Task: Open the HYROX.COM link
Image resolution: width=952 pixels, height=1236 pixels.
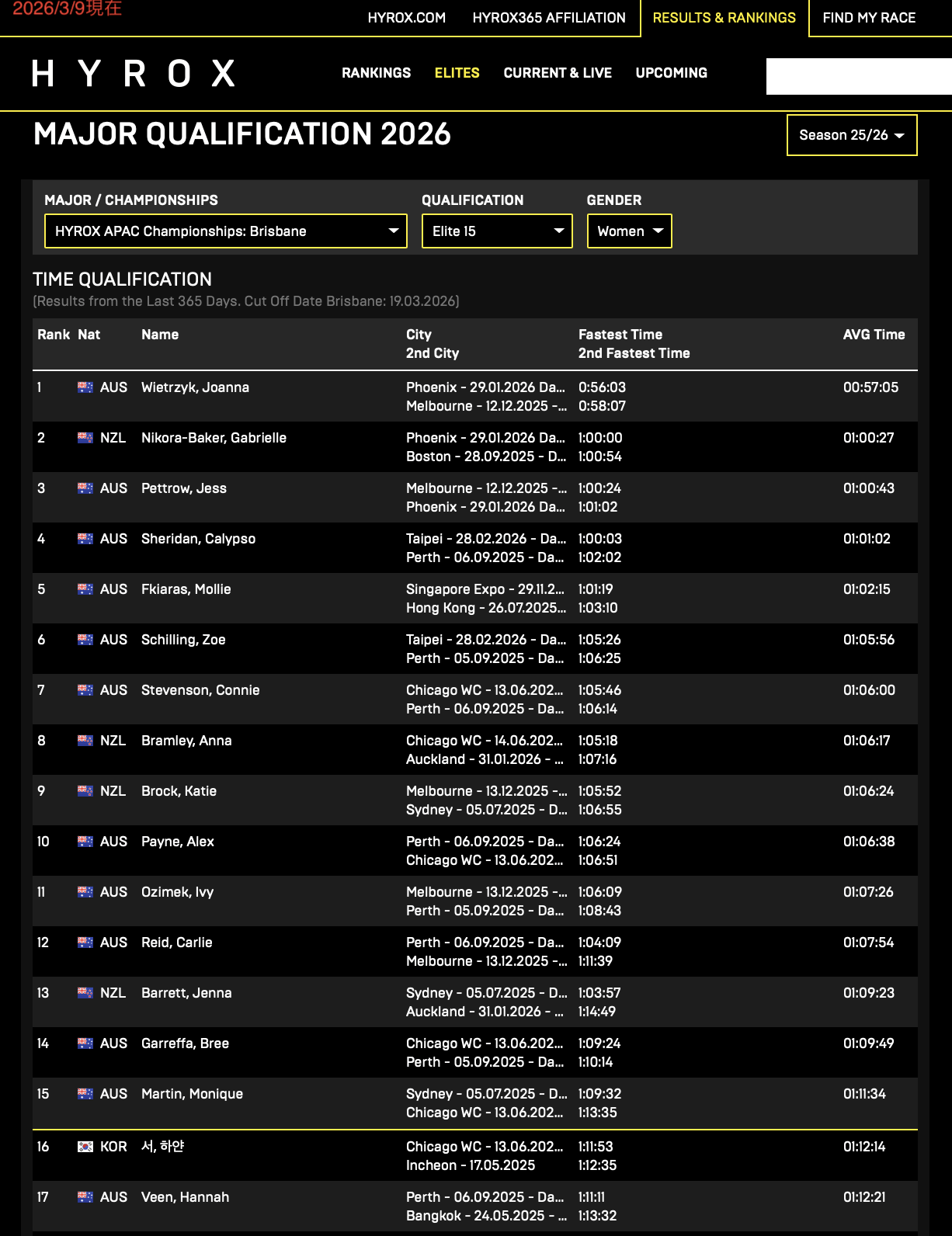Action: pos(406,18)
